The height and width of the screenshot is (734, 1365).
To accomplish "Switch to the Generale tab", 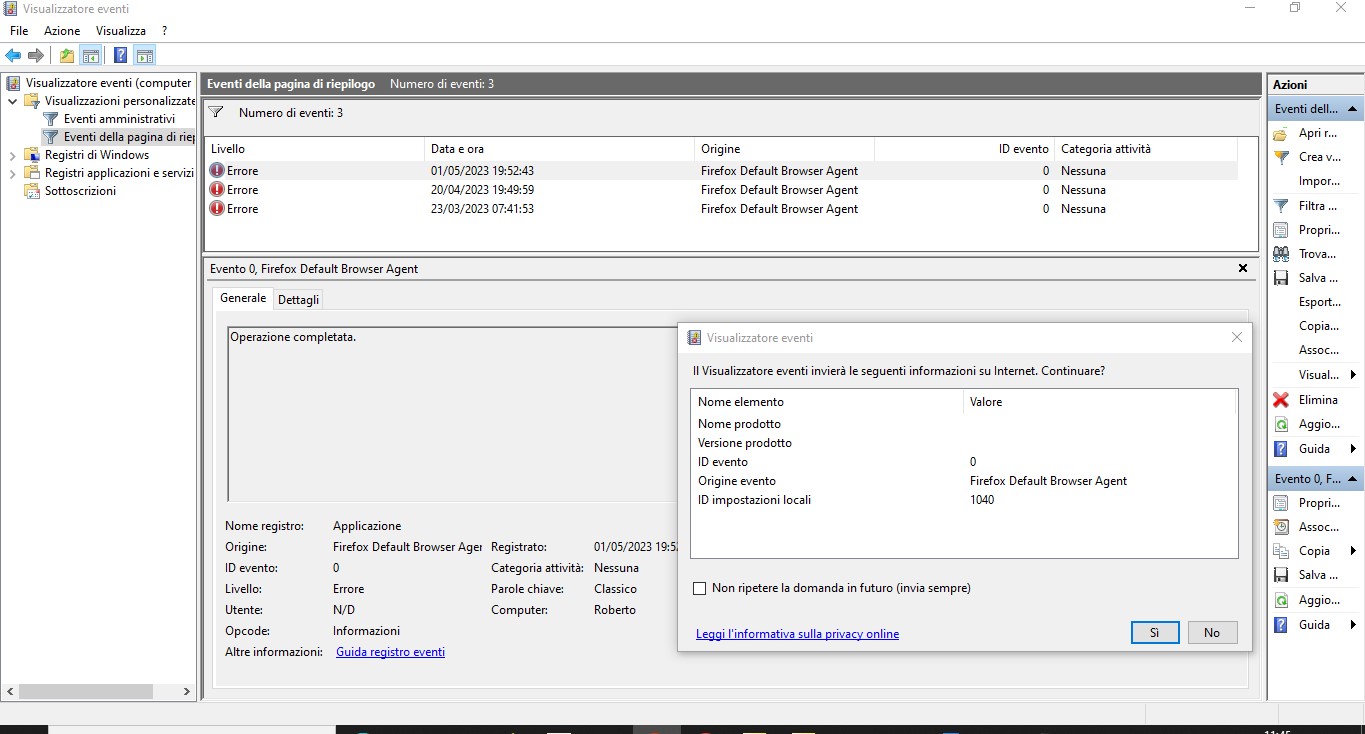I will click(243, 298).
